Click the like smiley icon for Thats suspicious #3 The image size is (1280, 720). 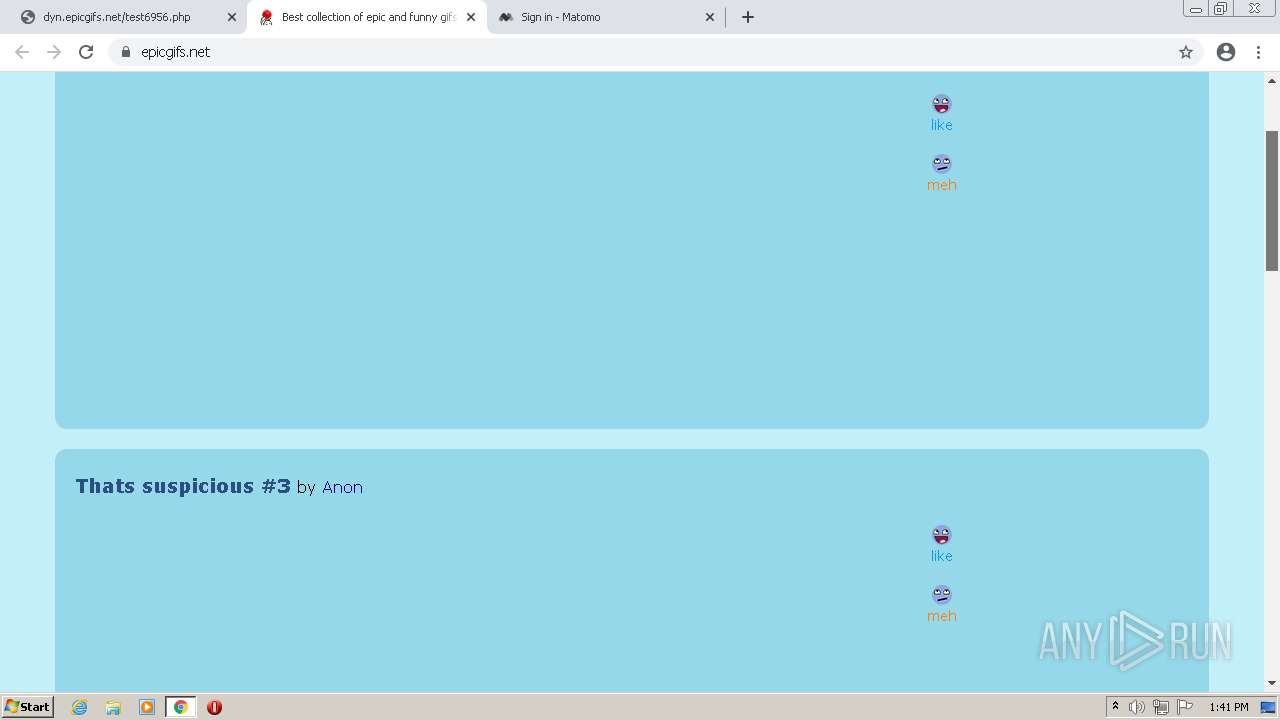[942, 535]
